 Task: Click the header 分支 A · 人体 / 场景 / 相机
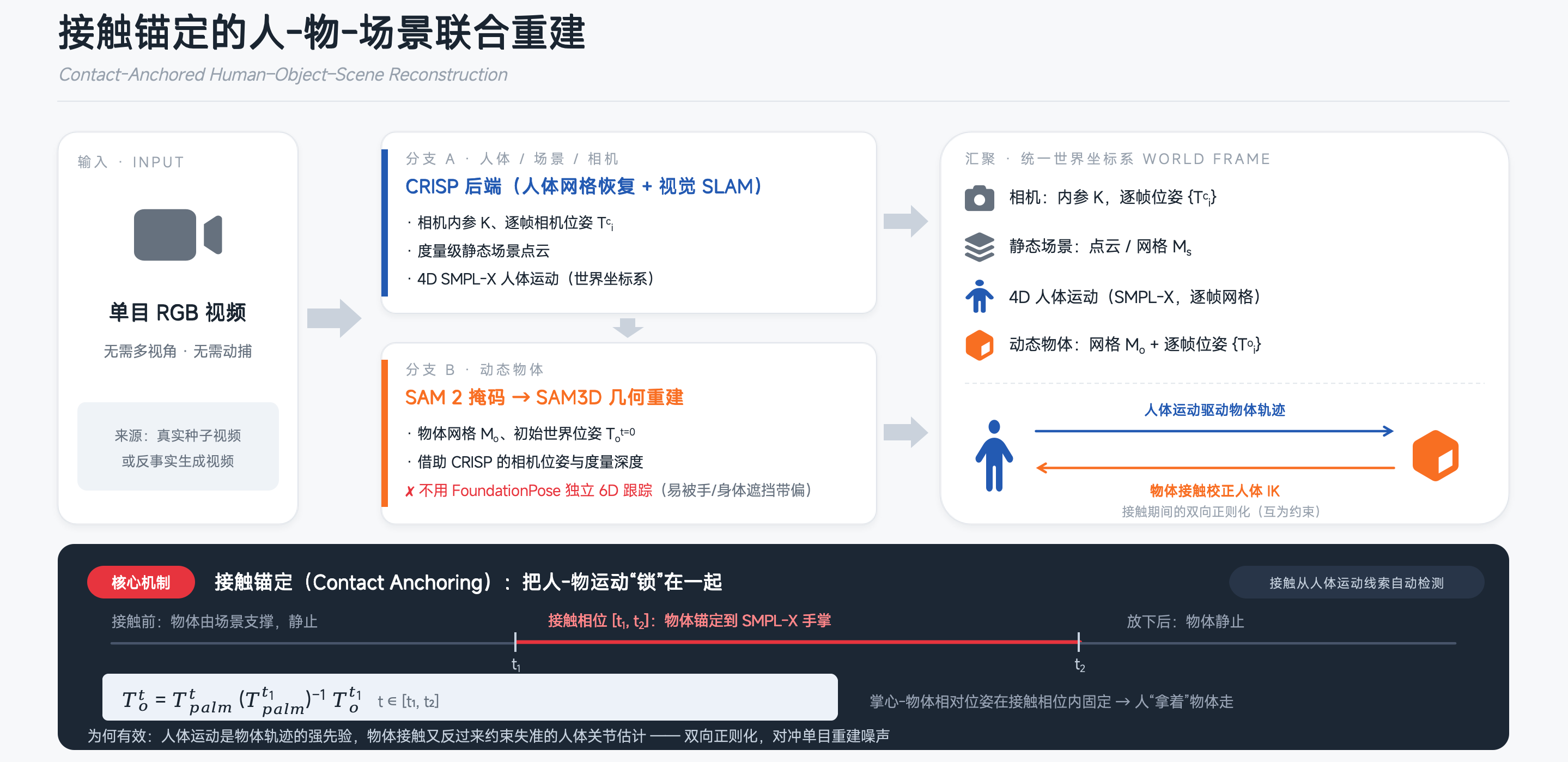512,159
